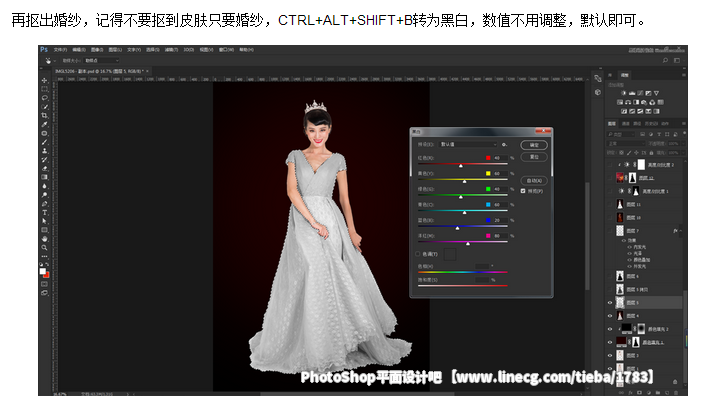This screenshot has width=709, height=396.
Task: Select the Clone Stamp tool
Action: [44, 151]
